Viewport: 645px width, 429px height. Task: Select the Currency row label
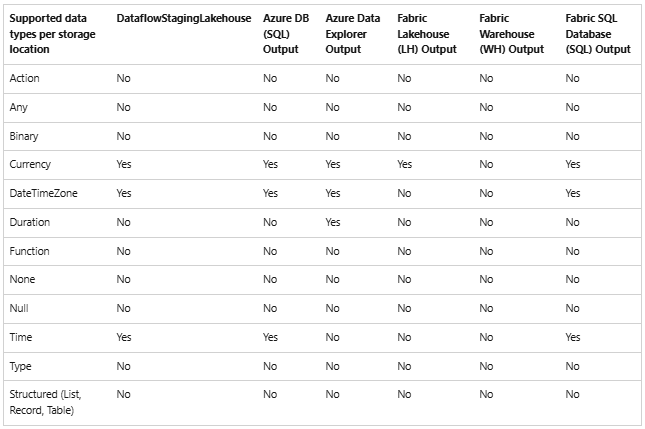30,164
